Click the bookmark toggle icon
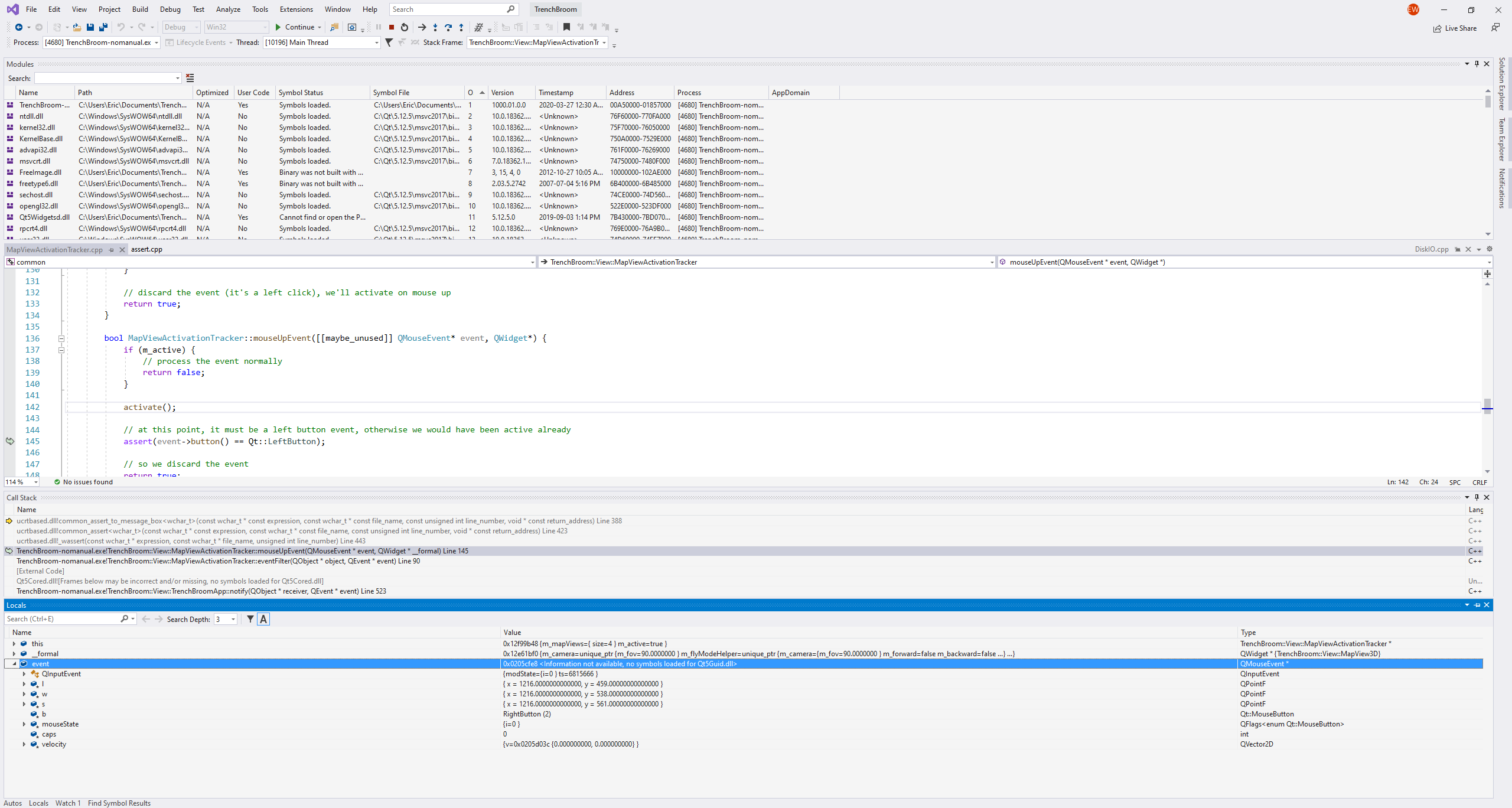1512x808 pixels. (x=566, y=27)
